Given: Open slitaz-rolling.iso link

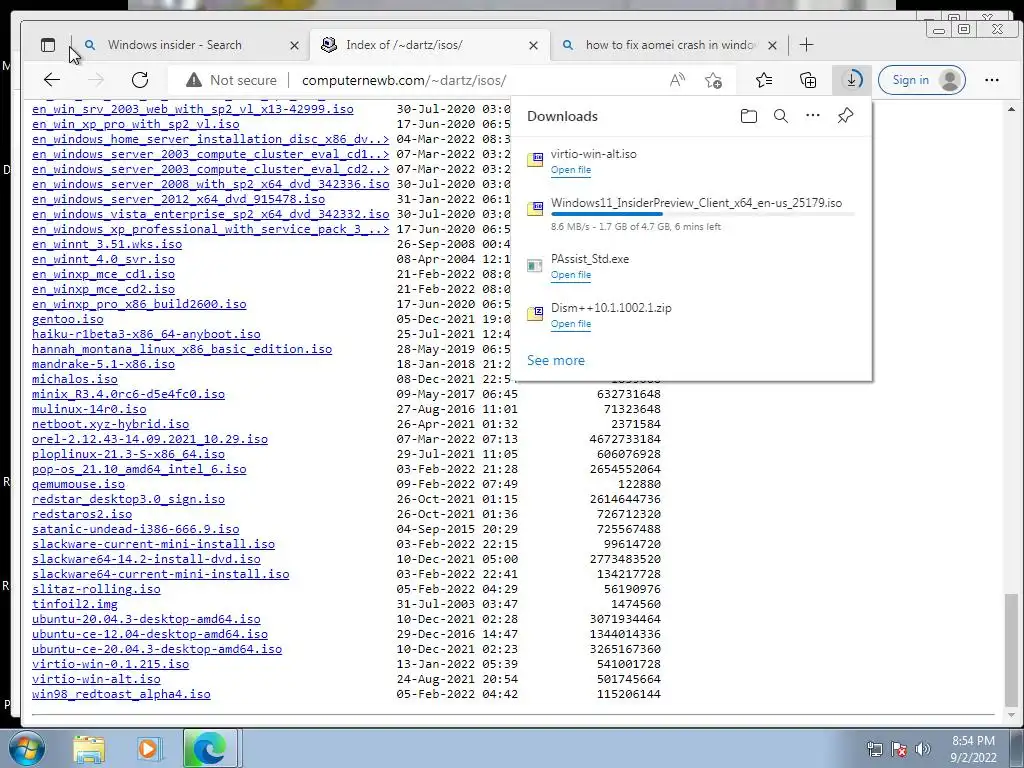Looking at the screenshot, I should pyautogui.click(x=96, y=589).
